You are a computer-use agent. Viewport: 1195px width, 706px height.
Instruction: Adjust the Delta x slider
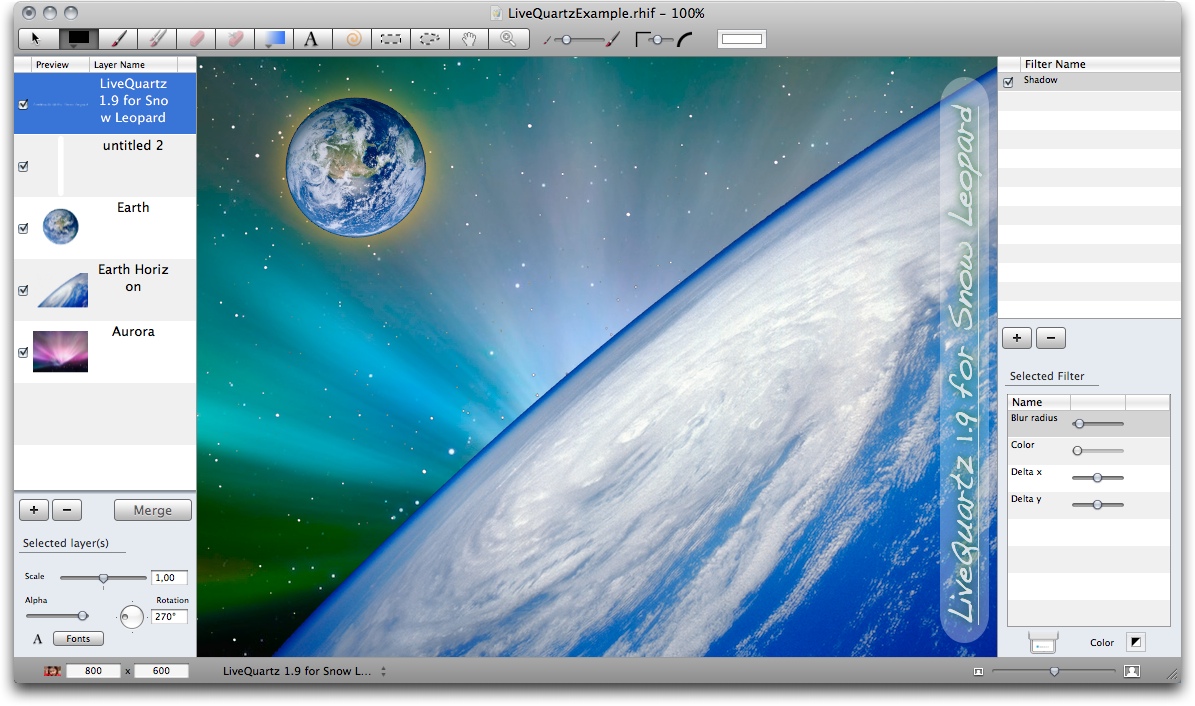click(x=1097, y=478)
